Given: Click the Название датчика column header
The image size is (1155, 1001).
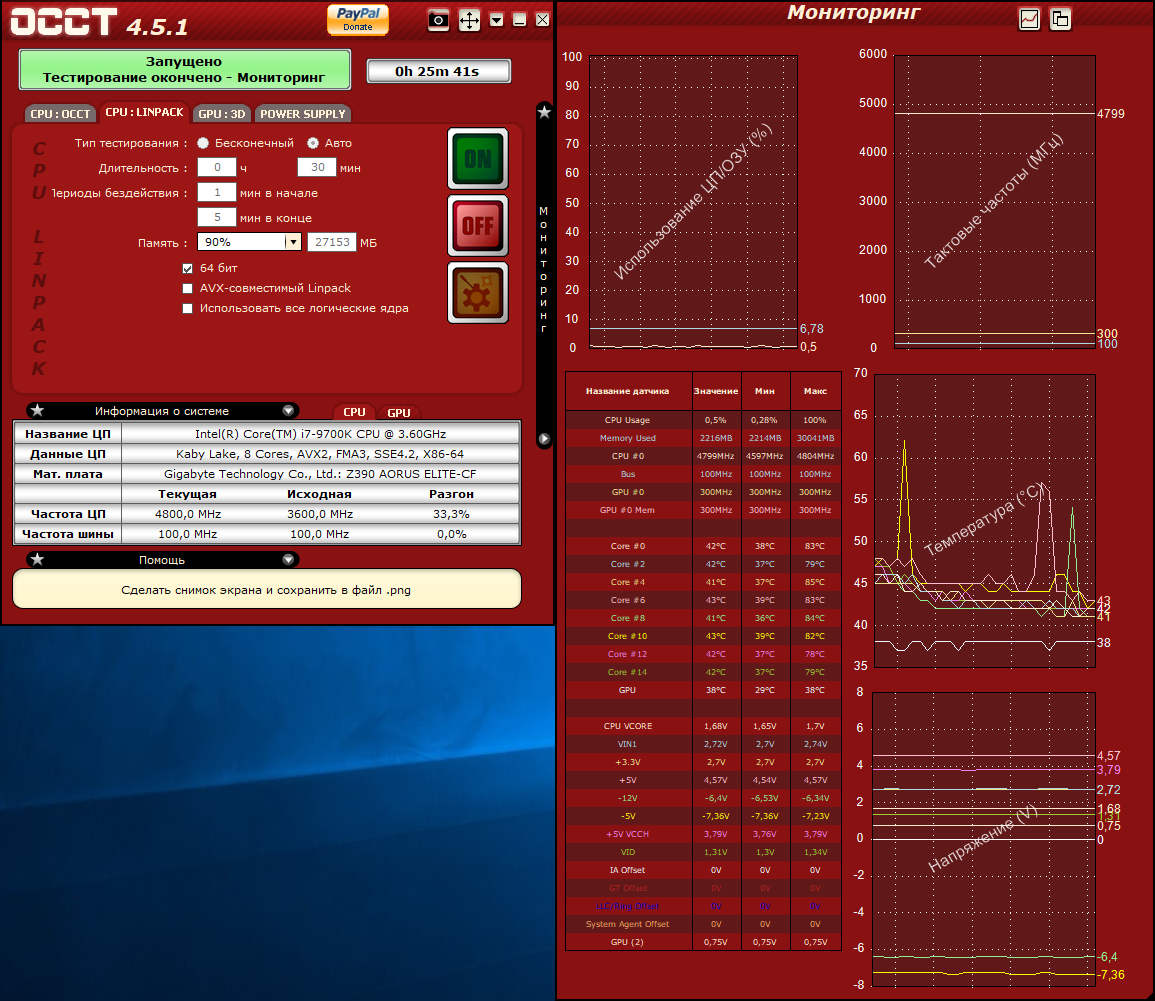Looking at the screenshot, I should coord(628,391).
